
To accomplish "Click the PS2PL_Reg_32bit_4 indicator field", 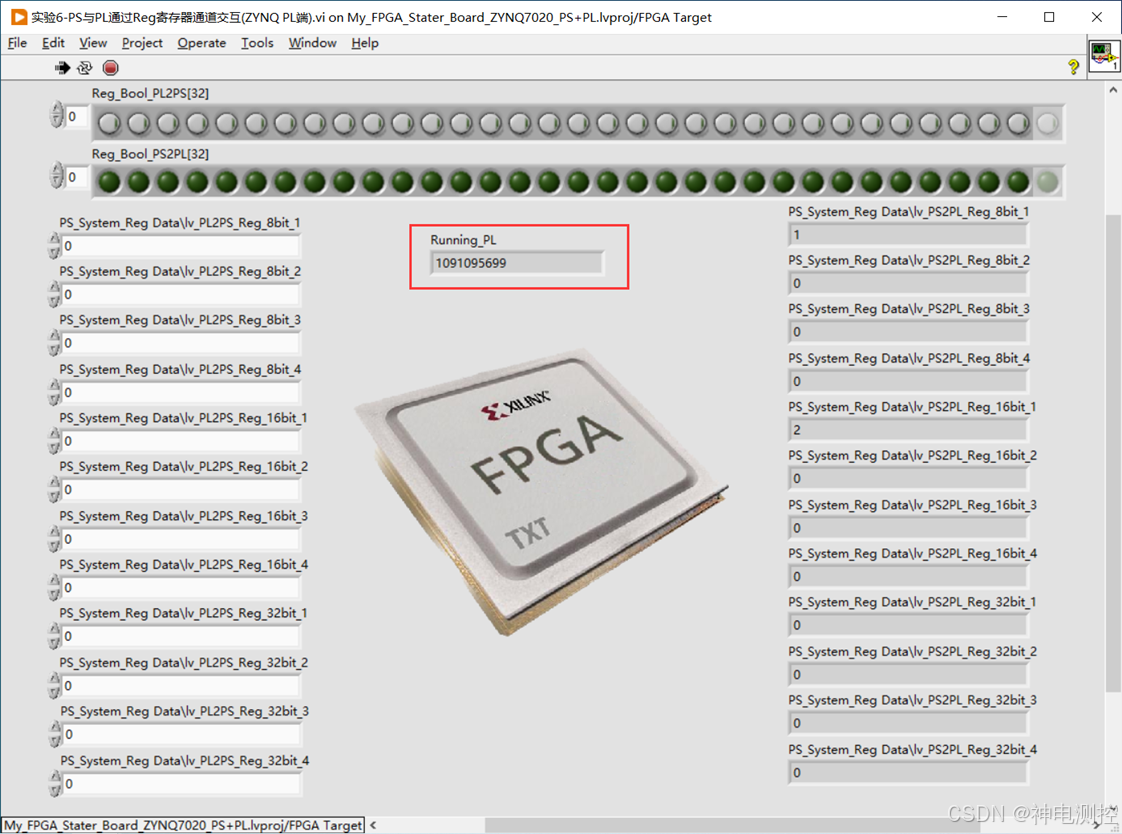I will point(907,772).
